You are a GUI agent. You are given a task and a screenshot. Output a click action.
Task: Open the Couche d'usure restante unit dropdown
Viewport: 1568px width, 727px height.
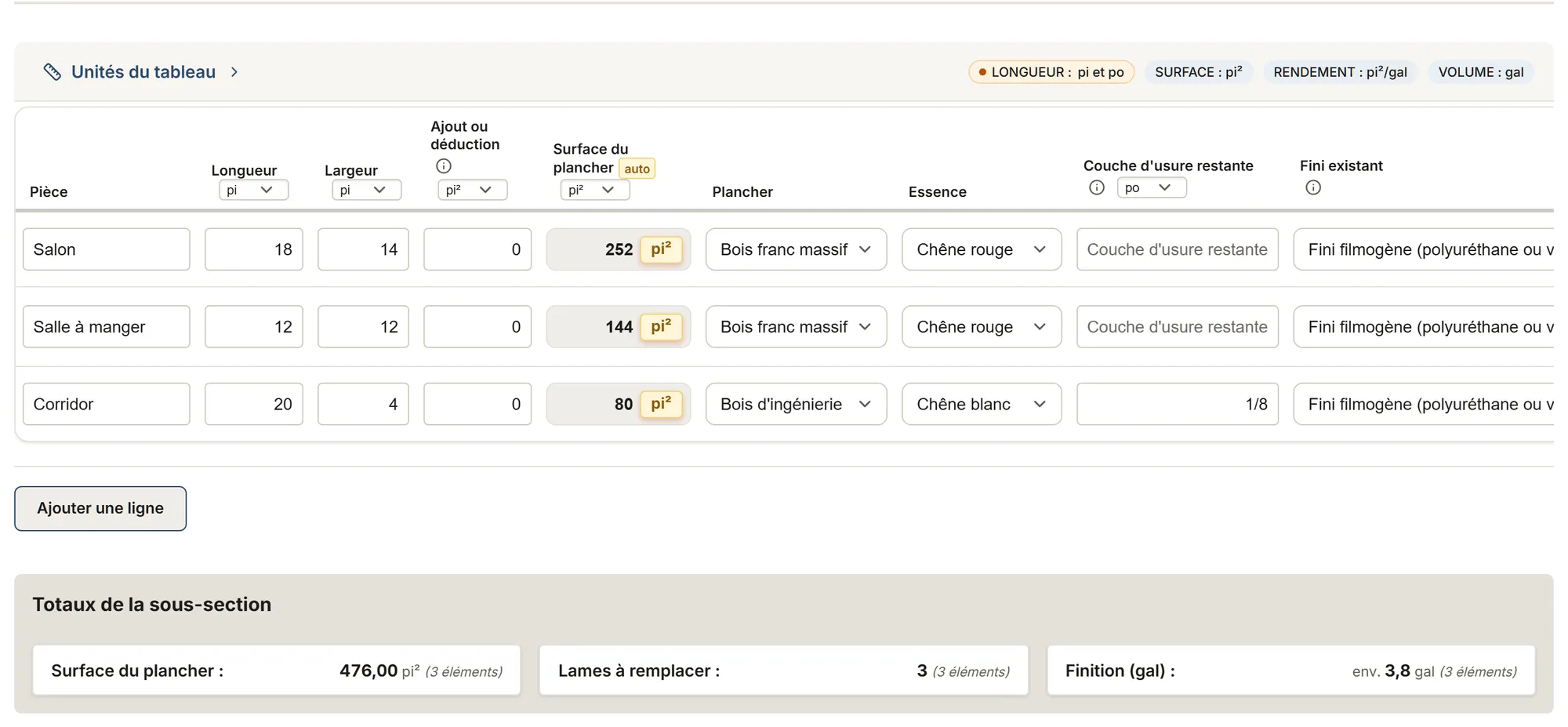pos(1152,187)
